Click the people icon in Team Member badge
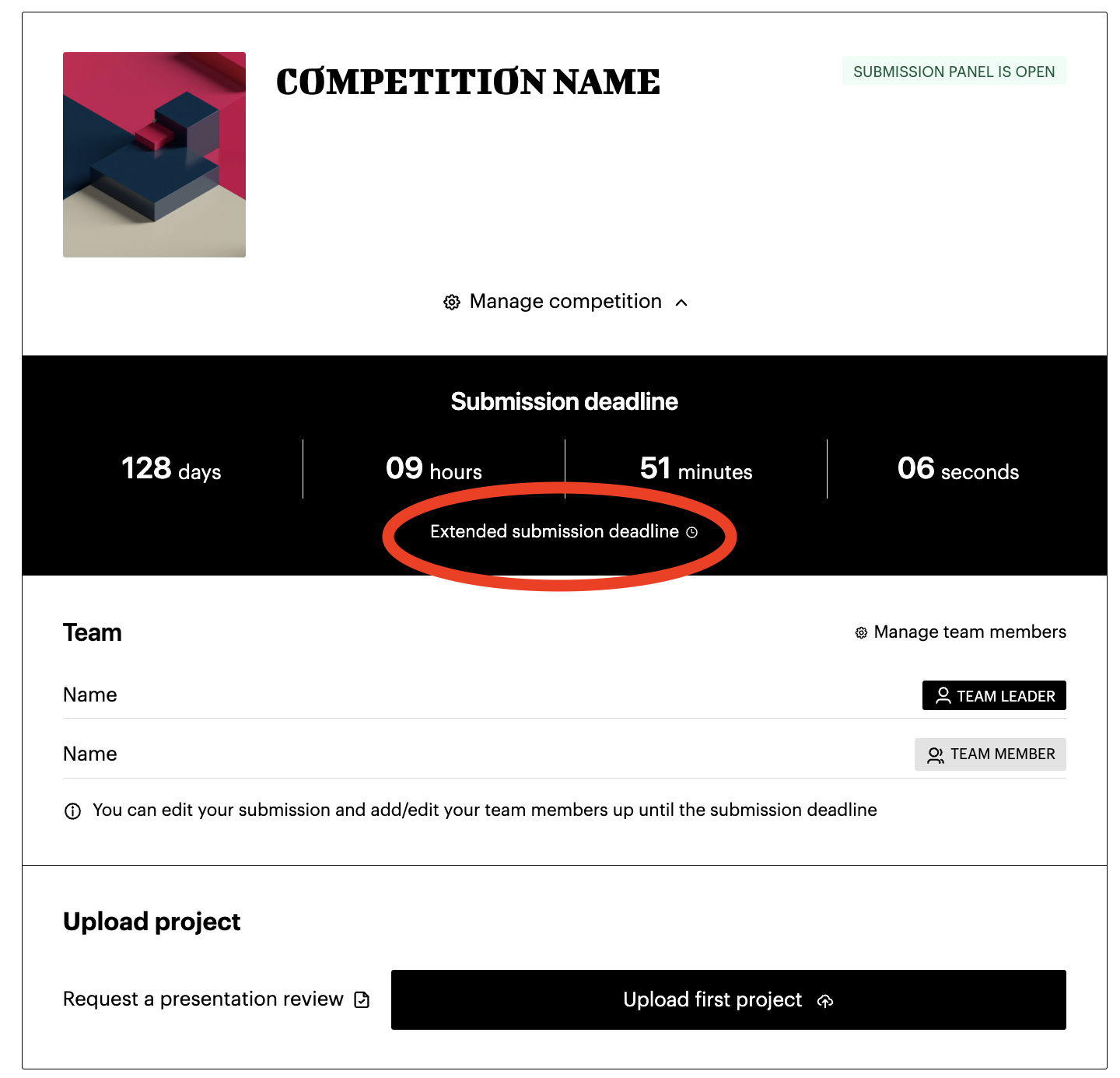 tap(935, 755)
